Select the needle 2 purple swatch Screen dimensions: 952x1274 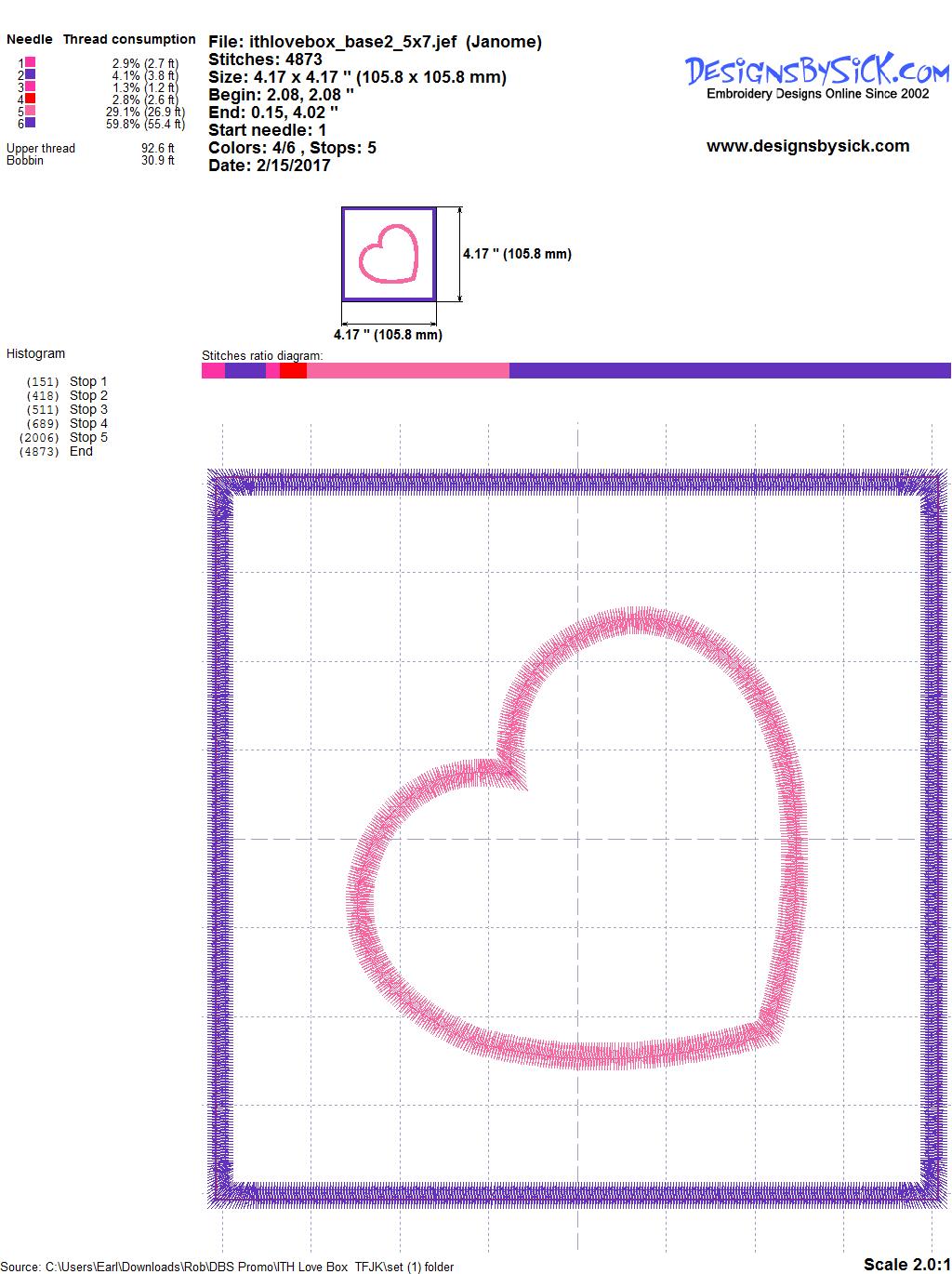tap(31, 74)
